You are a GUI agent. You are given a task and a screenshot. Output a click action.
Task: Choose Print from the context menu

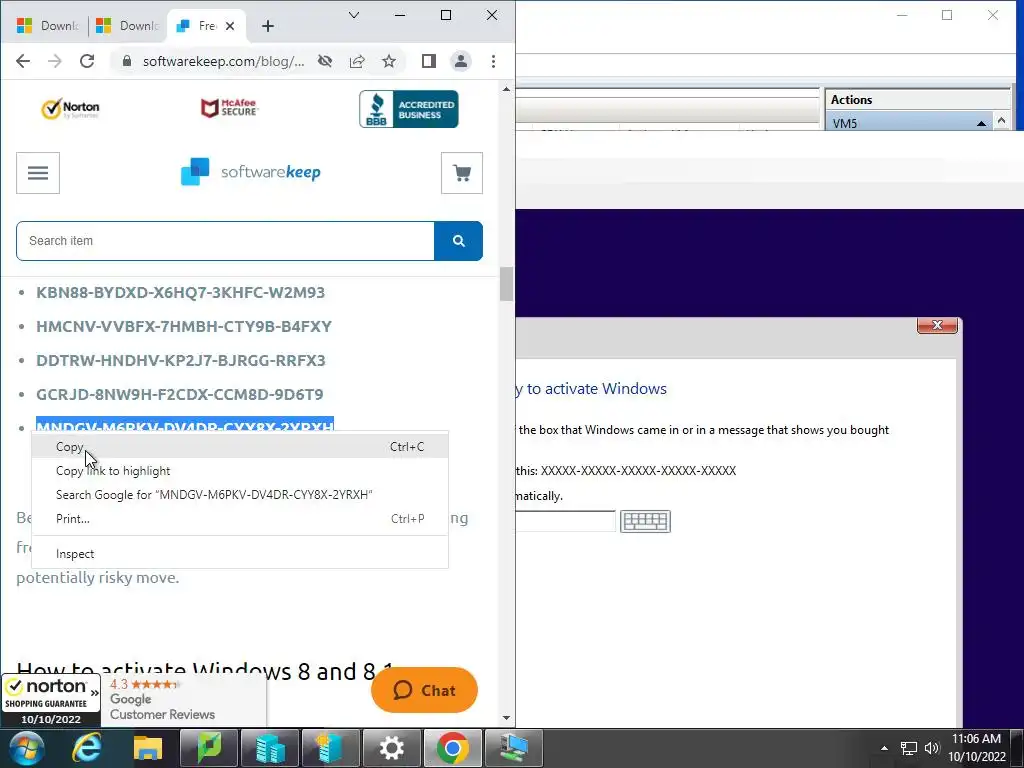point(240,519)
